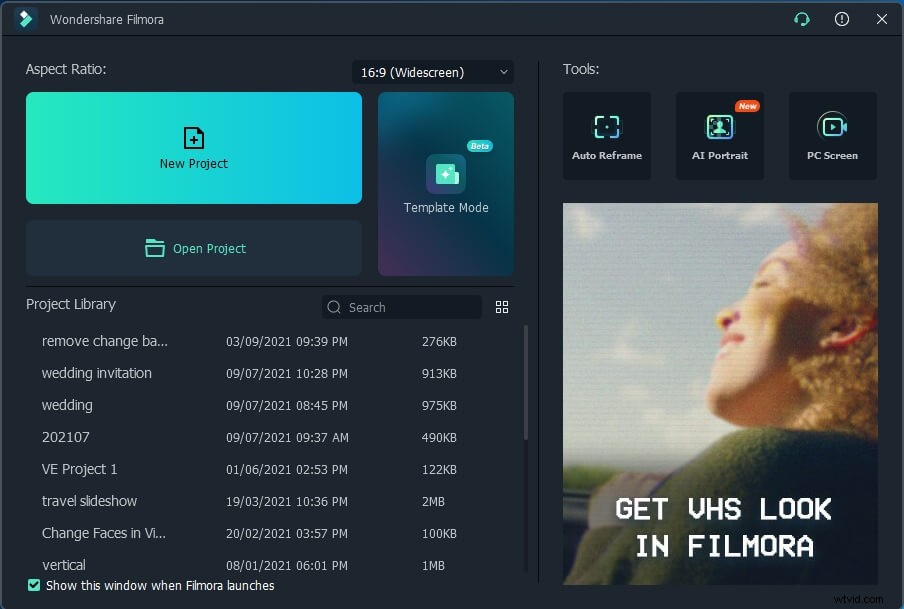The height and width of the screenshot is (609, 904).
Task: Open Template Mode tile
Action: [x=445, y=184]
